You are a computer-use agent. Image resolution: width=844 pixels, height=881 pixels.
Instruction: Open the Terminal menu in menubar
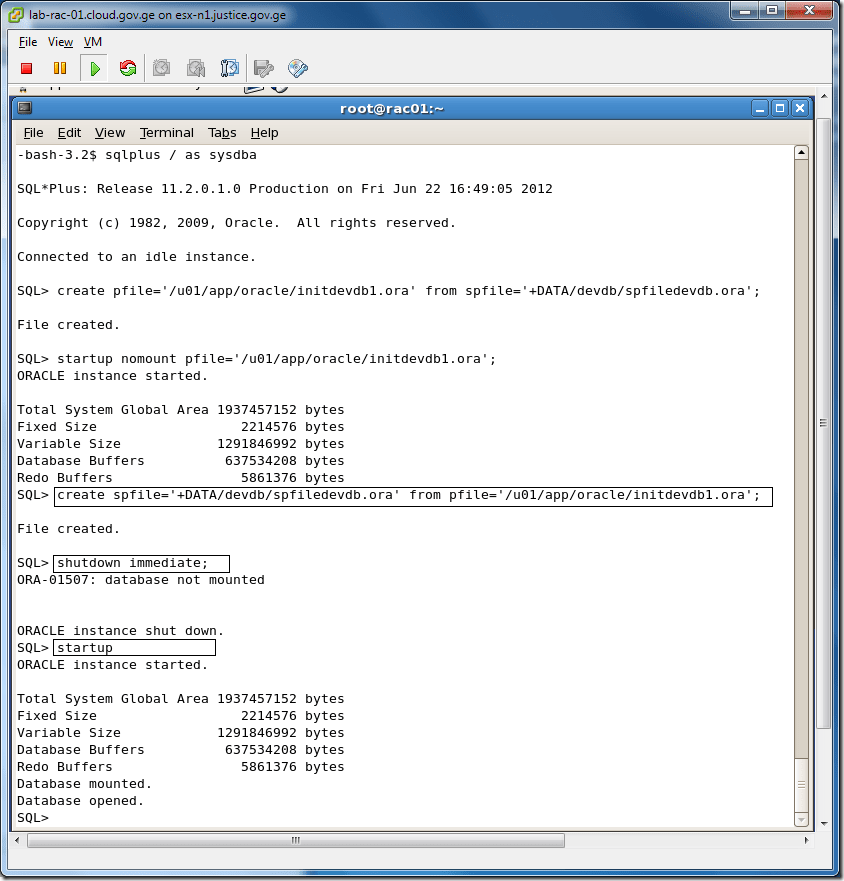point(166,133)
